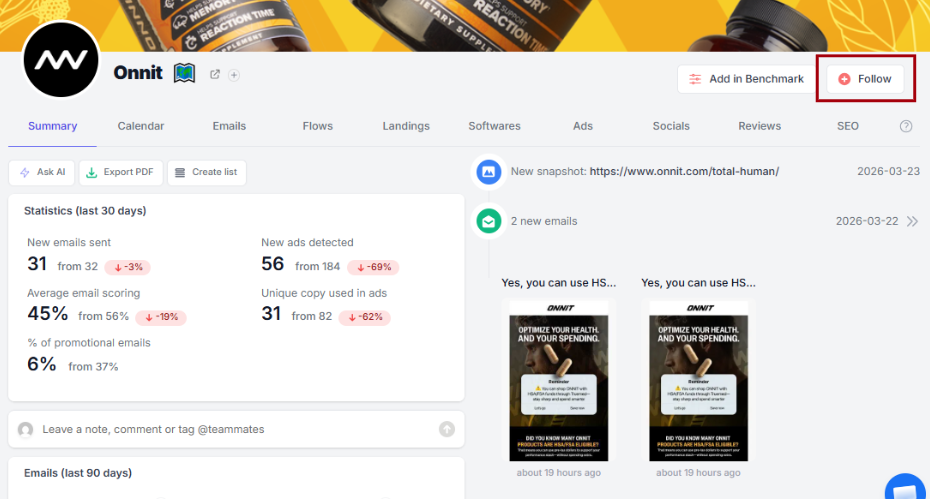Click the 2 new emails text
This screenshot has width=930, height=499.
click(x=544, y=221)
